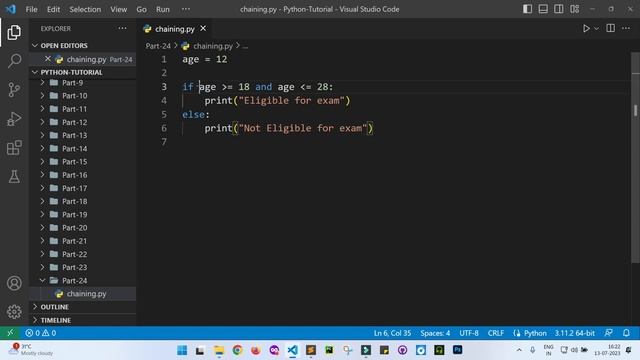Screen dimensions: 640x360
Task: Open the Accounts menu icon
Action: point(14,283)
